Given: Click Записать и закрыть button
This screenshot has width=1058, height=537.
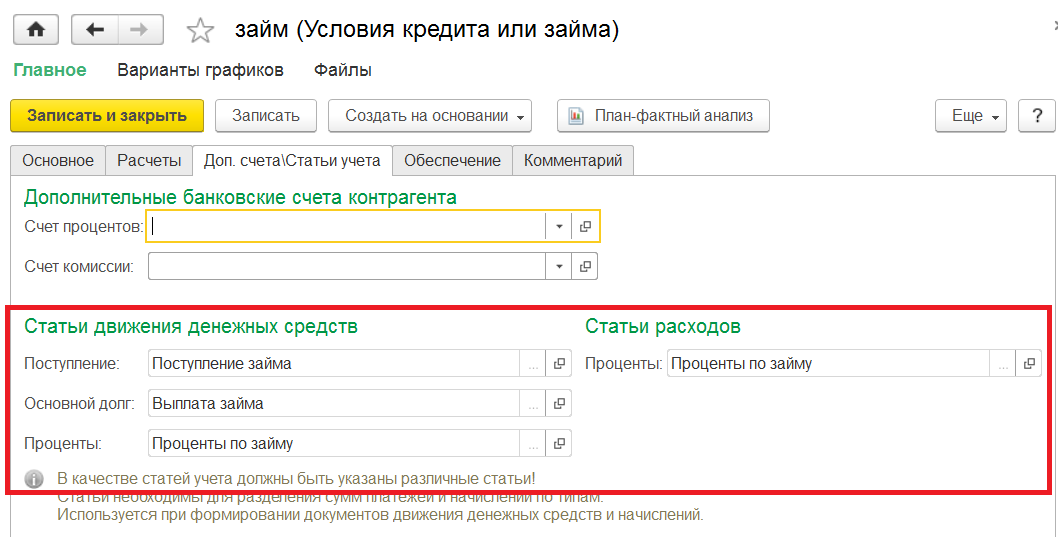Looking at the screenshot, I should coord(107,116).
